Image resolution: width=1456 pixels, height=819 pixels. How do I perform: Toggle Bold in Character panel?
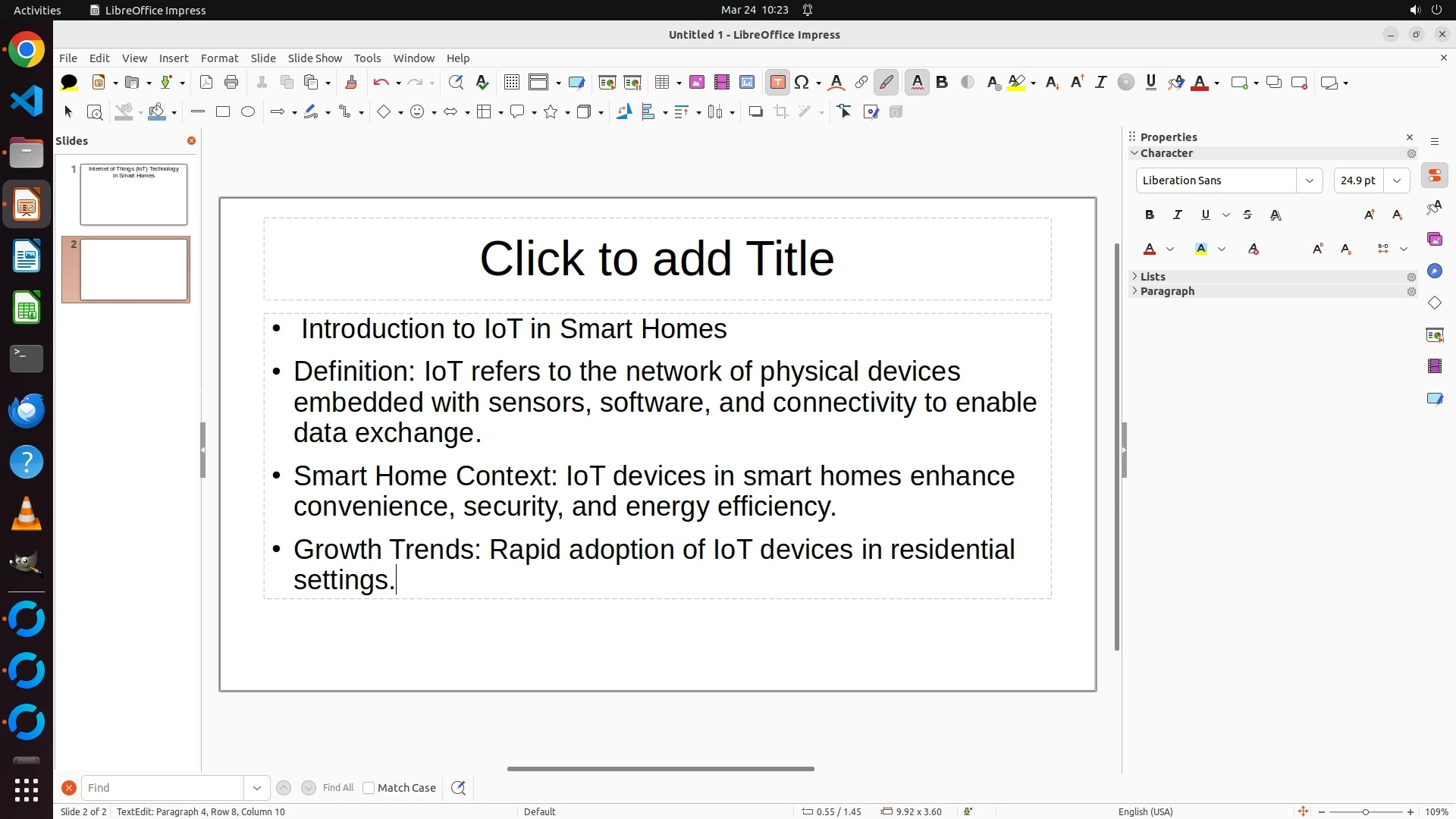click(x=1150, y=215)
